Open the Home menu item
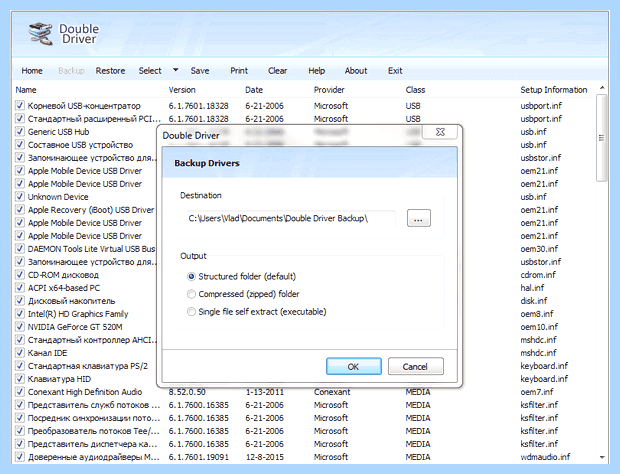Screen dimensions: 620x474 point(32,71)
